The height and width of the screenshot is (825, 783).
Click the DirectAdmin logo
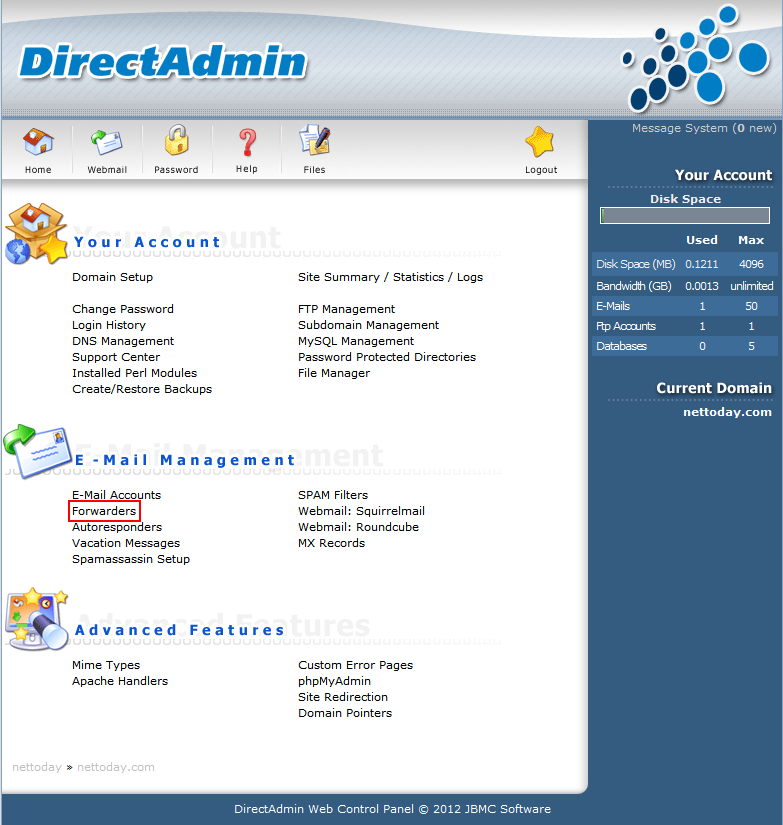point(163,62)
